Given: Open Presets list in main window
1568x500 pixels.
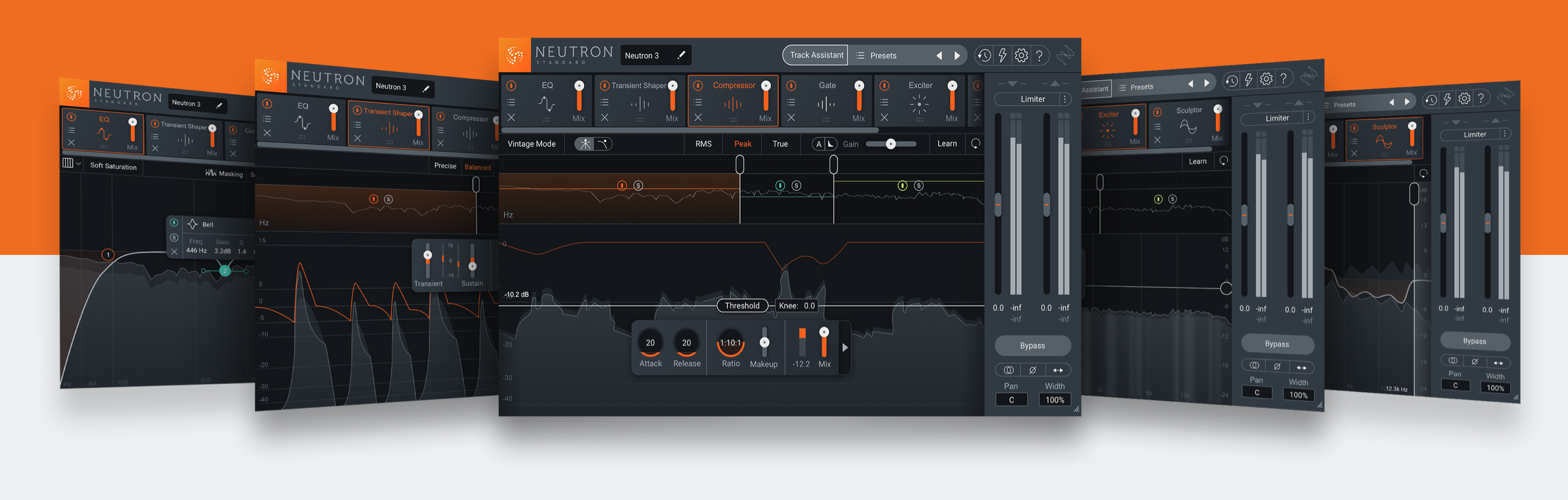Looking at the screenshot, I should pyautogui.click(x=877, y=56).
